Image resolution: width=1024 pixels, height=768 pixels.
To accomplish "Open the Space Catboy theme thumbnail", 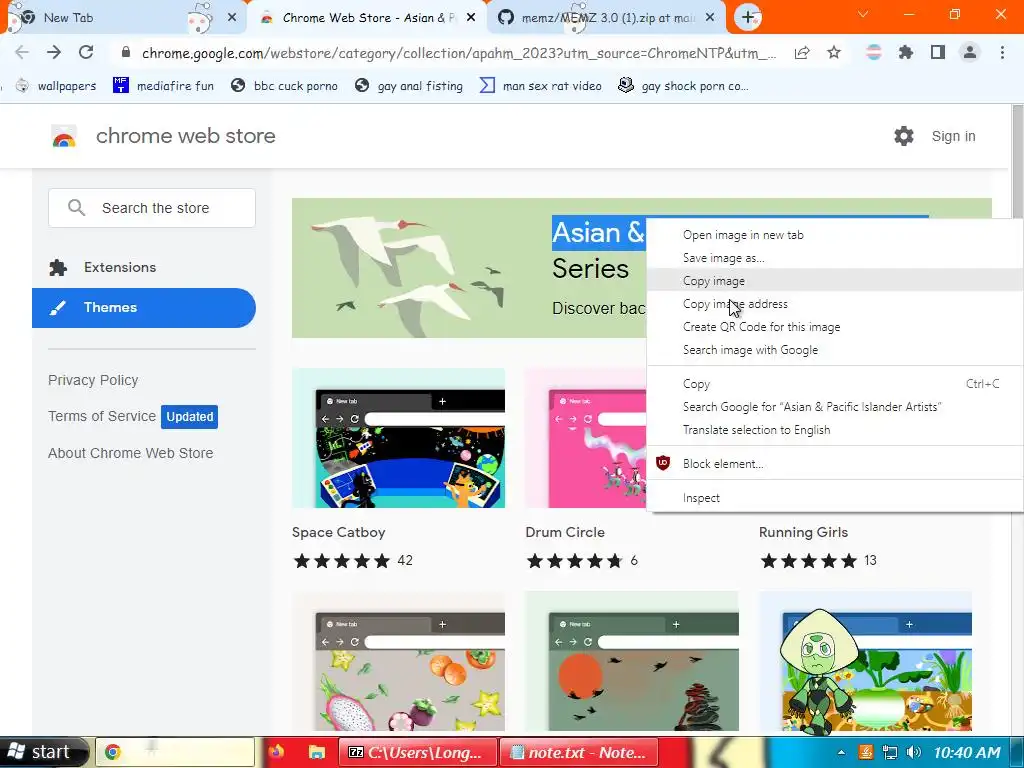I will [x=398, y=438].
